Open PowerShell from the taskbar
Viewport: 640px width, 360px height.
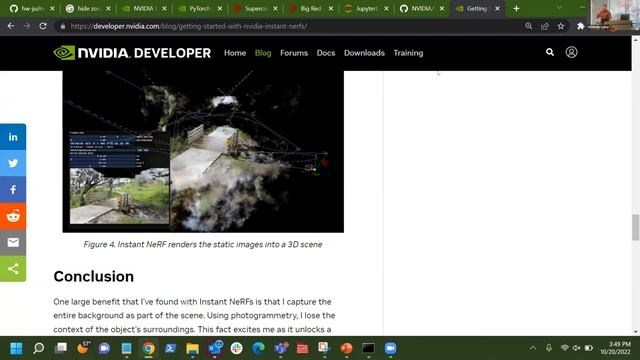pyautogui.click(x=170, y=348)
